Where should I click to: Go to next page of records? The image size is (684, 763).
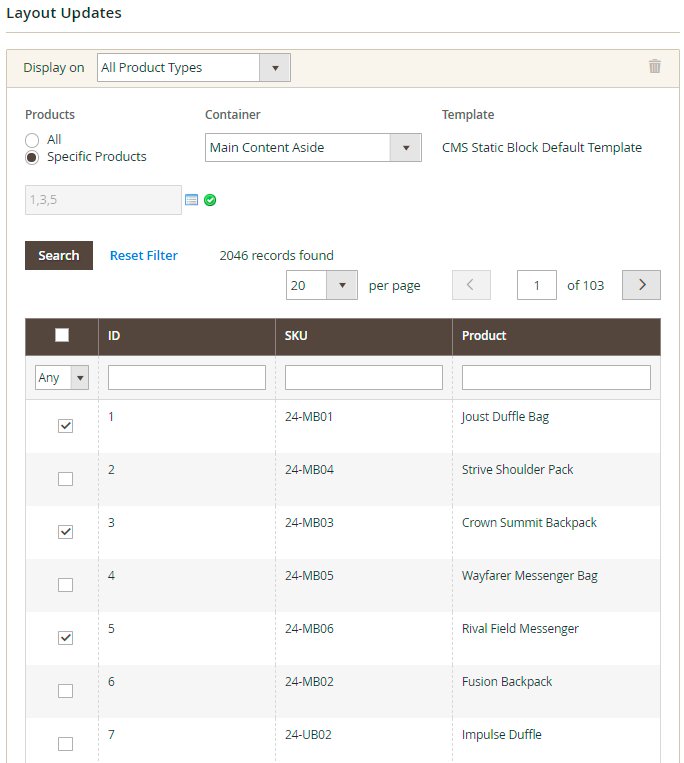641,285
